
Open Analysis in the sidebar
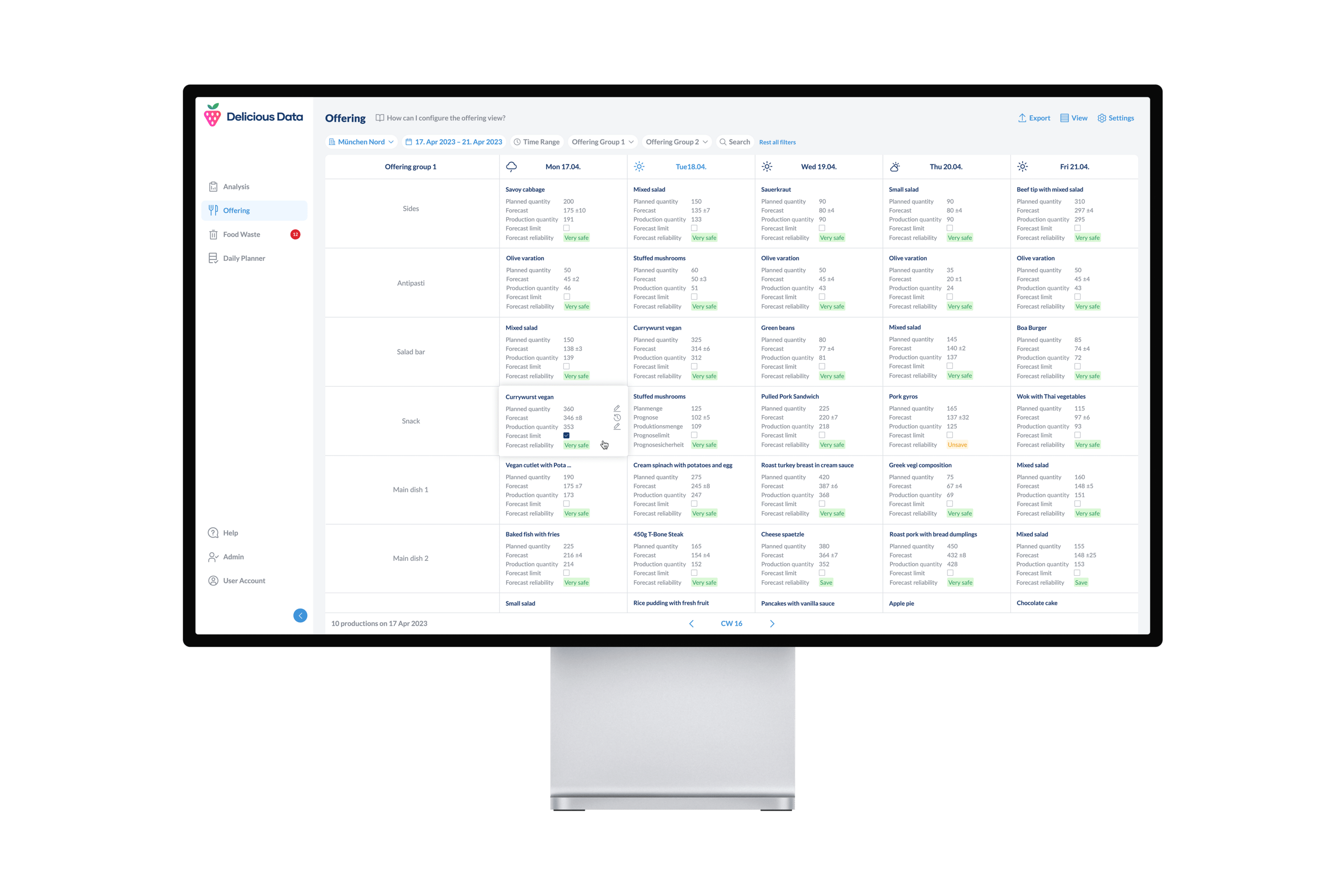point(254,186)
